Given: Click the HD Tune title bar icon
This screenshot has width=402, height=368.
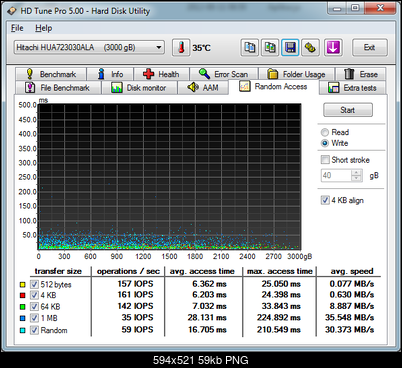Looking at the screenshot, I should 12,11.
